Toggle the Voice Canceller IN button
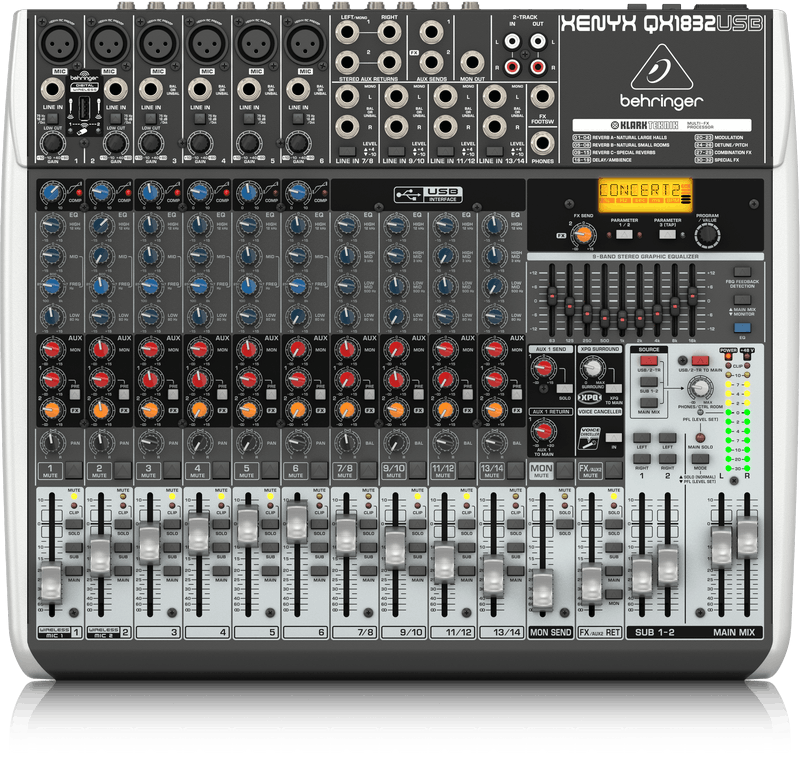The height and width of the screenshot is (763, 800). click(614, 437)
